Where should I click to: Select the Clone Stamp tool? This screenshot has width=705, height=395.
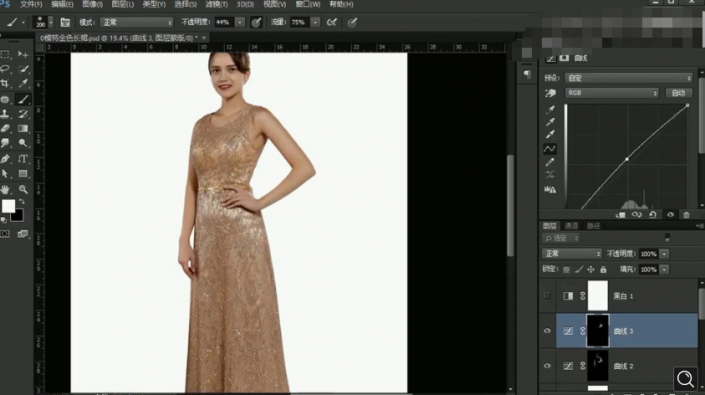5,114
